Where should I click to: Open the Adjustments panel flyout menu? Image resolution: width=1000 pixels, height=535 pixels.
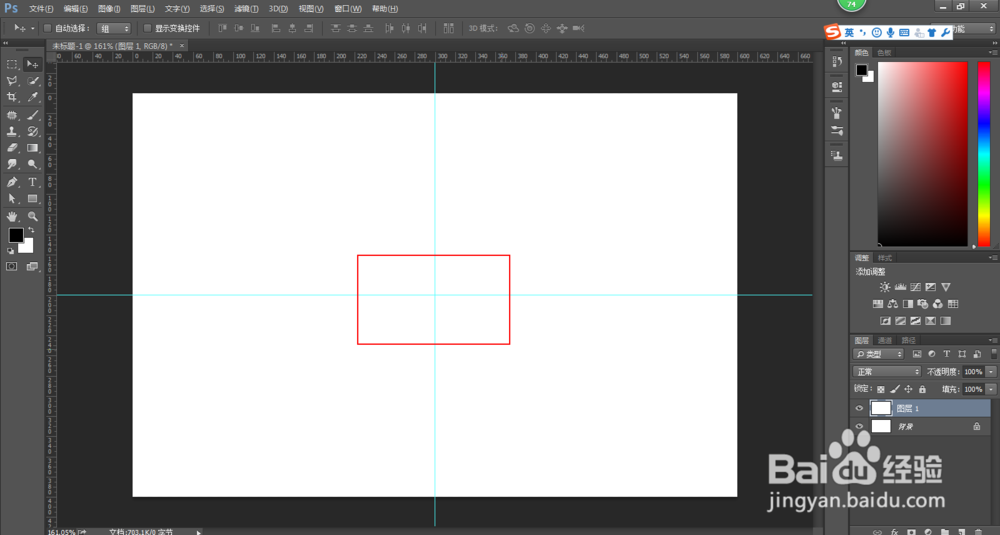tap(992, 258)
